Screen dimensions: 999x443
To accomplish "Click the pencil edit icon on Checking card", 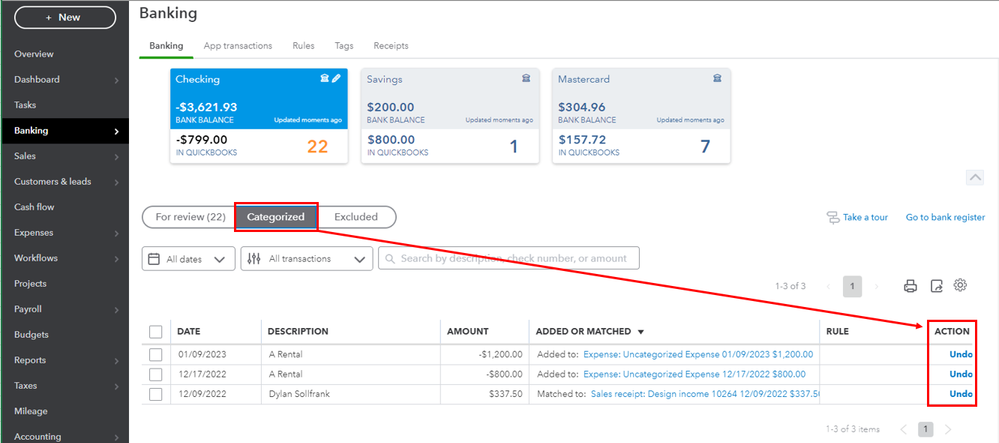I will point(337,78).
